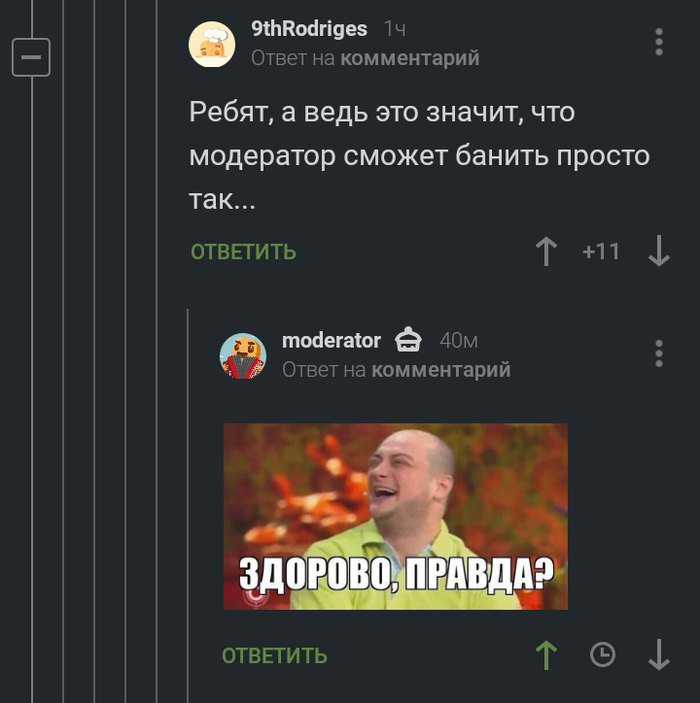
Task: Go to parent комментарий of 9thRodriges reply
Action: tap(410, 58)
